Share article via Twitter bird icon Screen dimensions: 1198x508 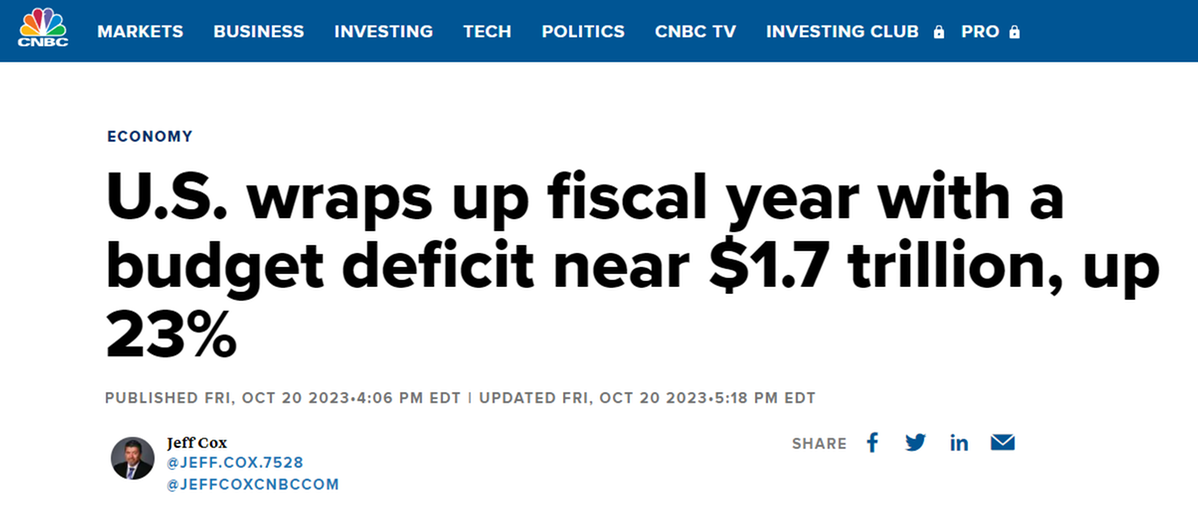click(915, 443)
